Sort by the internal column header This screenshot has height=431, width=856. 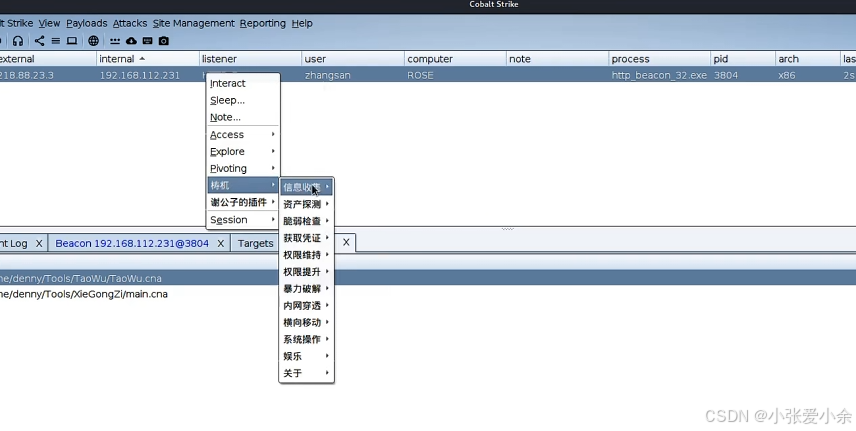[148, 59]
